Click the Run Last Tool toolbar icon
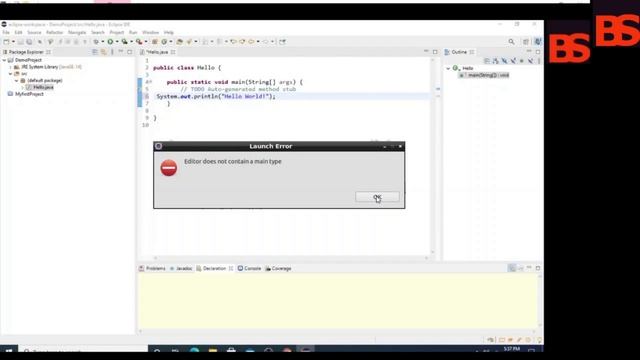The height and width of the screenshot is (360, 640). pos(139,42)
